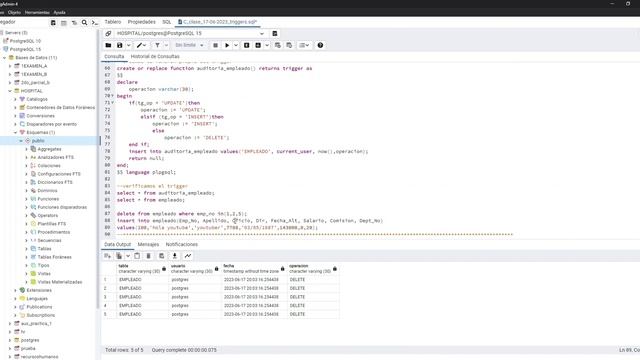
Task: Collapse the HOSPITAL database node
Action: tap(10, 91)
